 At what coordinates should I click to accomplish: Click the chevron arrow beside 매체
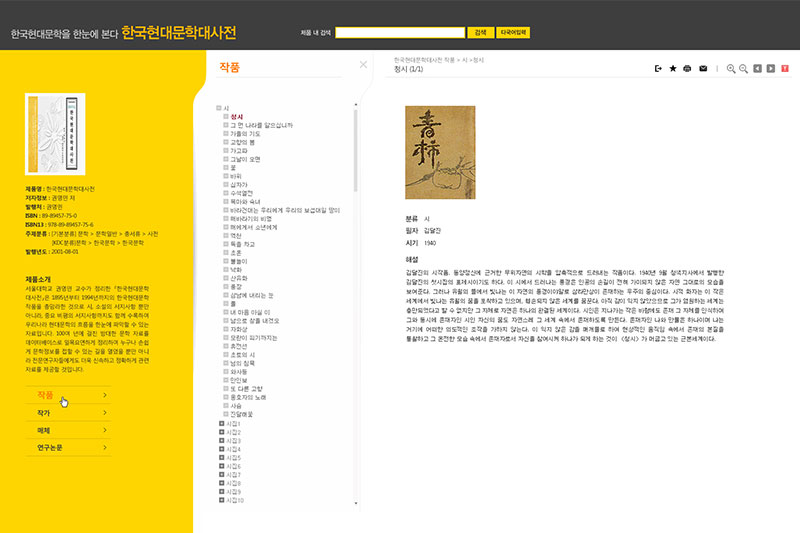105,430
